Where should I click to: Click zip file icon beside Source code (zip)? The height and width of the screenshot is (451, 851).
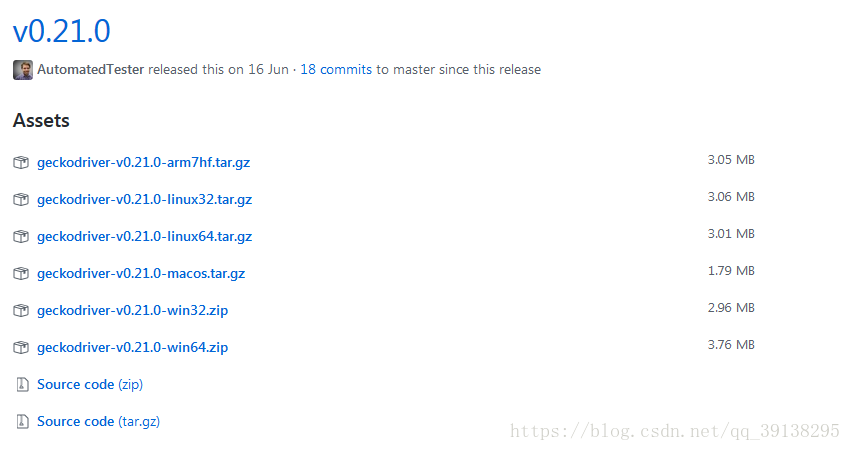click(x=22, y=384)
